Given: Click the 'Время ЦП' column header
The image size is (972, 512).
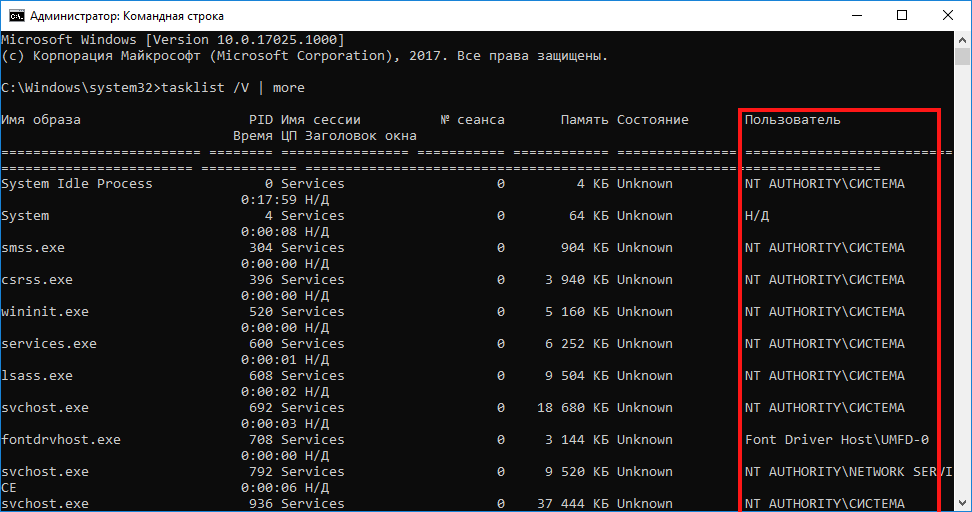Looking at the screenshot, I should coord(265,136).
